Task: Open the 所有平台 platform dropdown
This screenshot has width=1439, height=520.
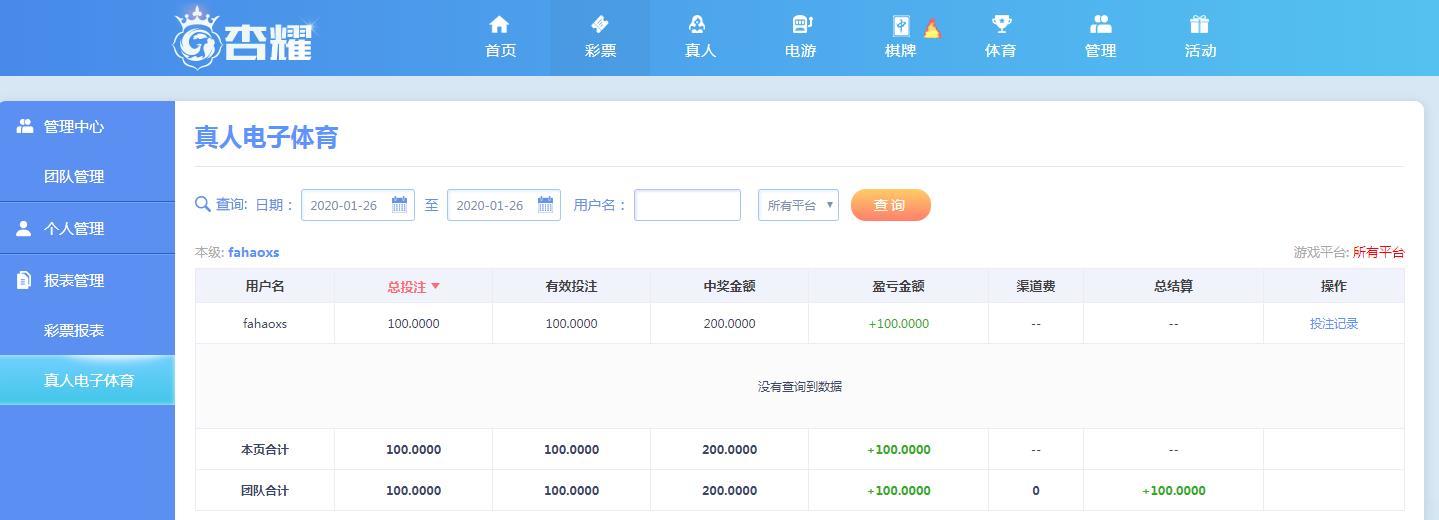Action: point(798,205)
